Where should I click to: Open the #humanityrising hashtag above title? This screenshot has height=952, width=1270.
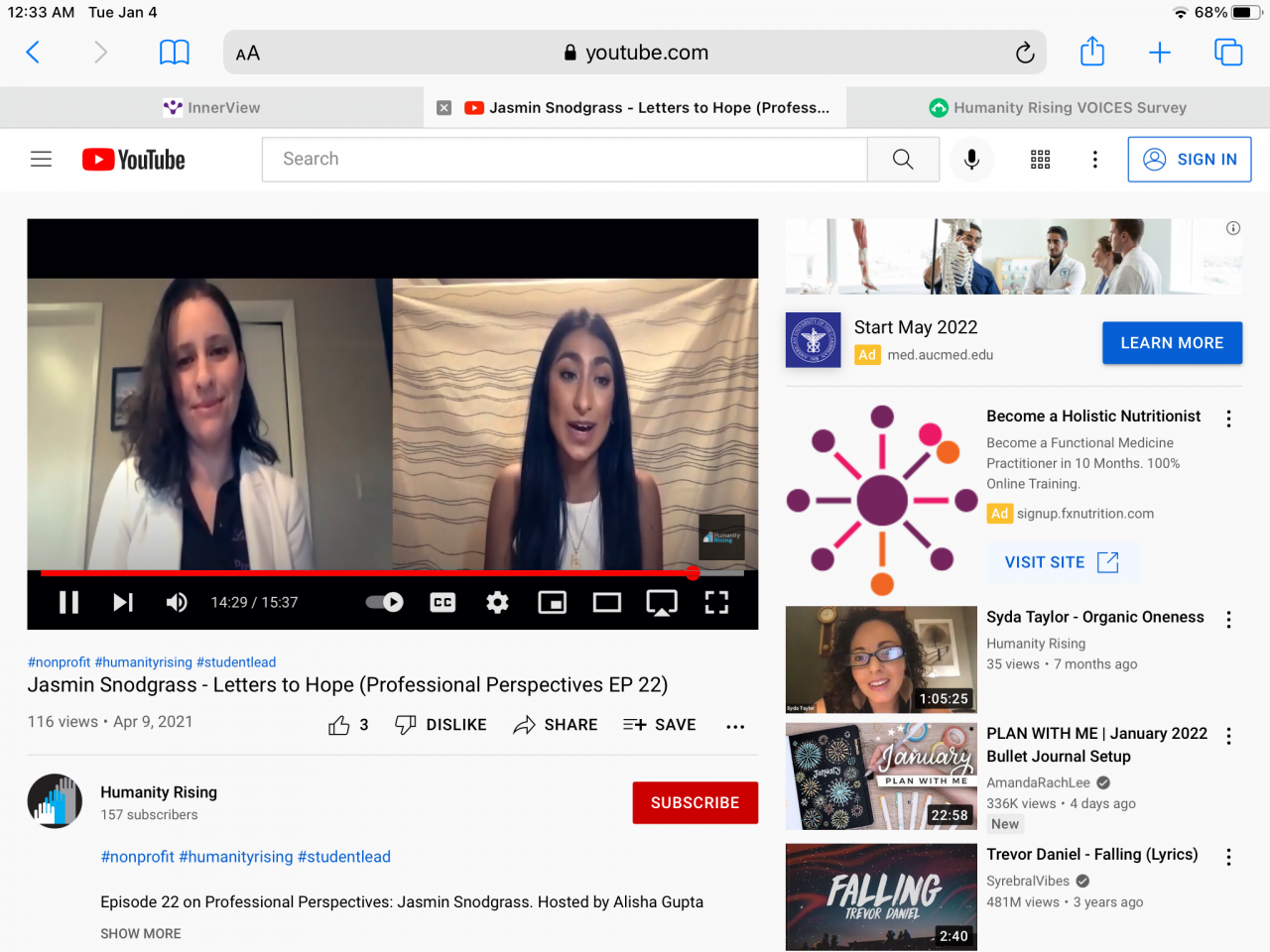tap(144, 662)
